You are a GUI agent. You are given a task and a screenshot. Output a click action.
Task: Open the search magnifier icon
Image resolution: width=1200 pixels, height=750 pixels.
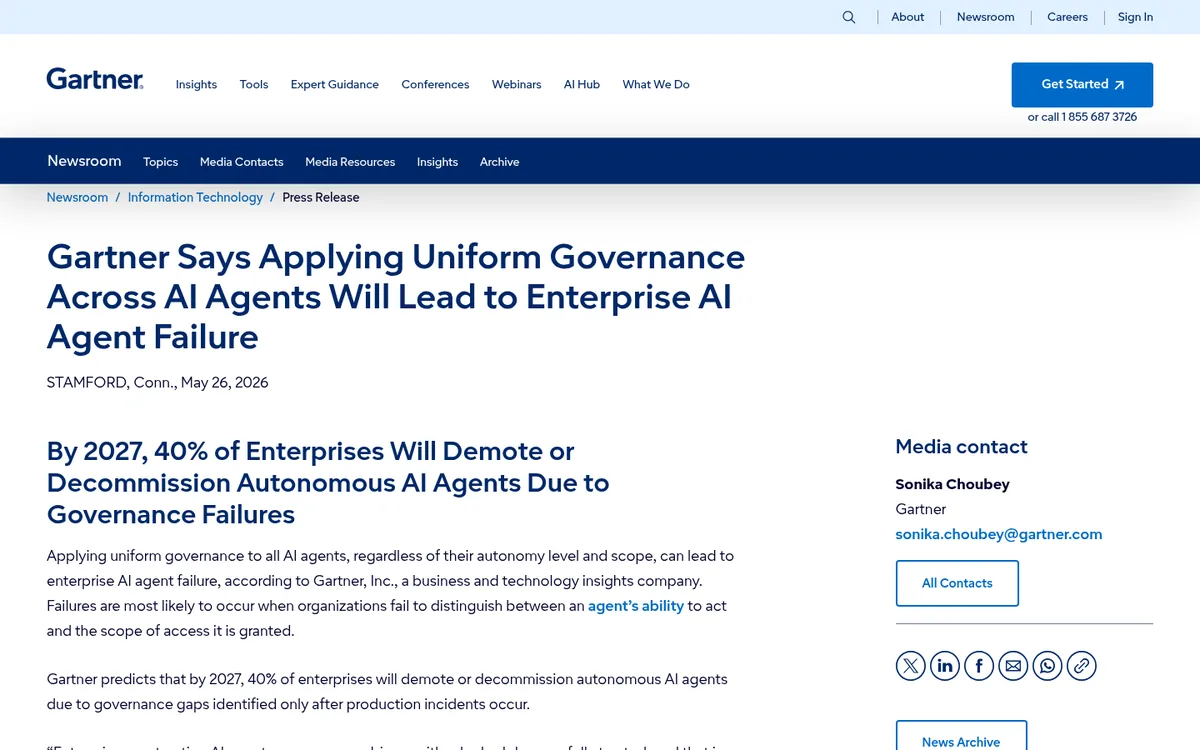(849, 17)
